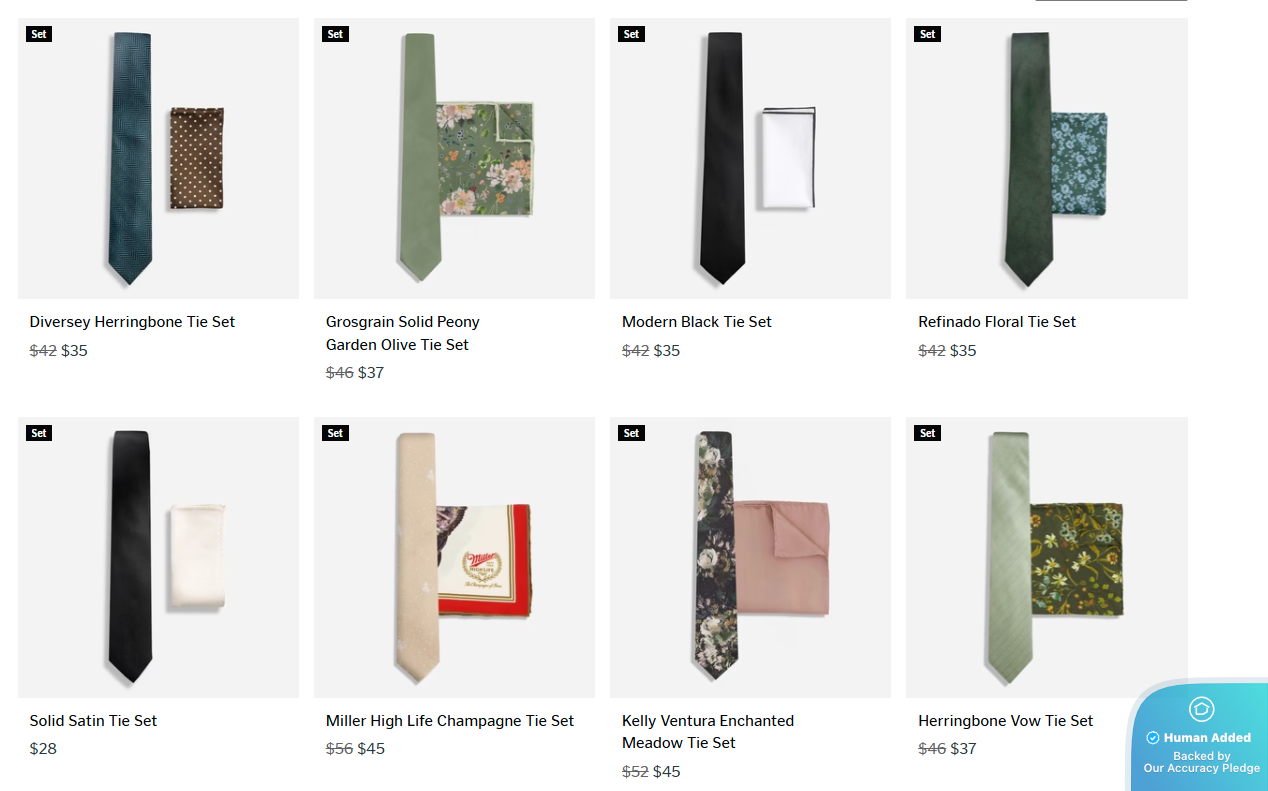The image size is (1268, 791).
Task: Open Miller High Life Champagne Tie Set
Action: tap(450, 721)
